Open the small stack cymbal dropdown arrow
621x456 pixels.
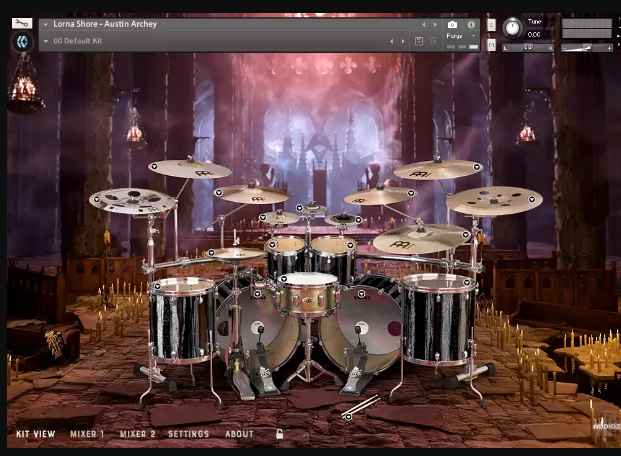point(358,219)
